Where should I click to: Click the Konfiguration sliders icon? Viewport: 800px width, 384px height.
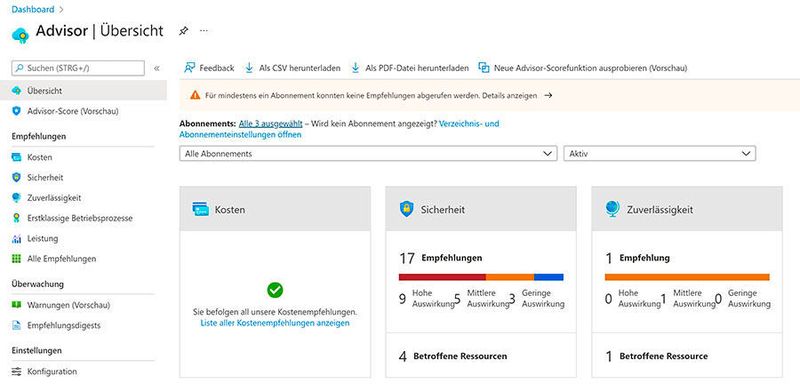(x=16, y=371)
